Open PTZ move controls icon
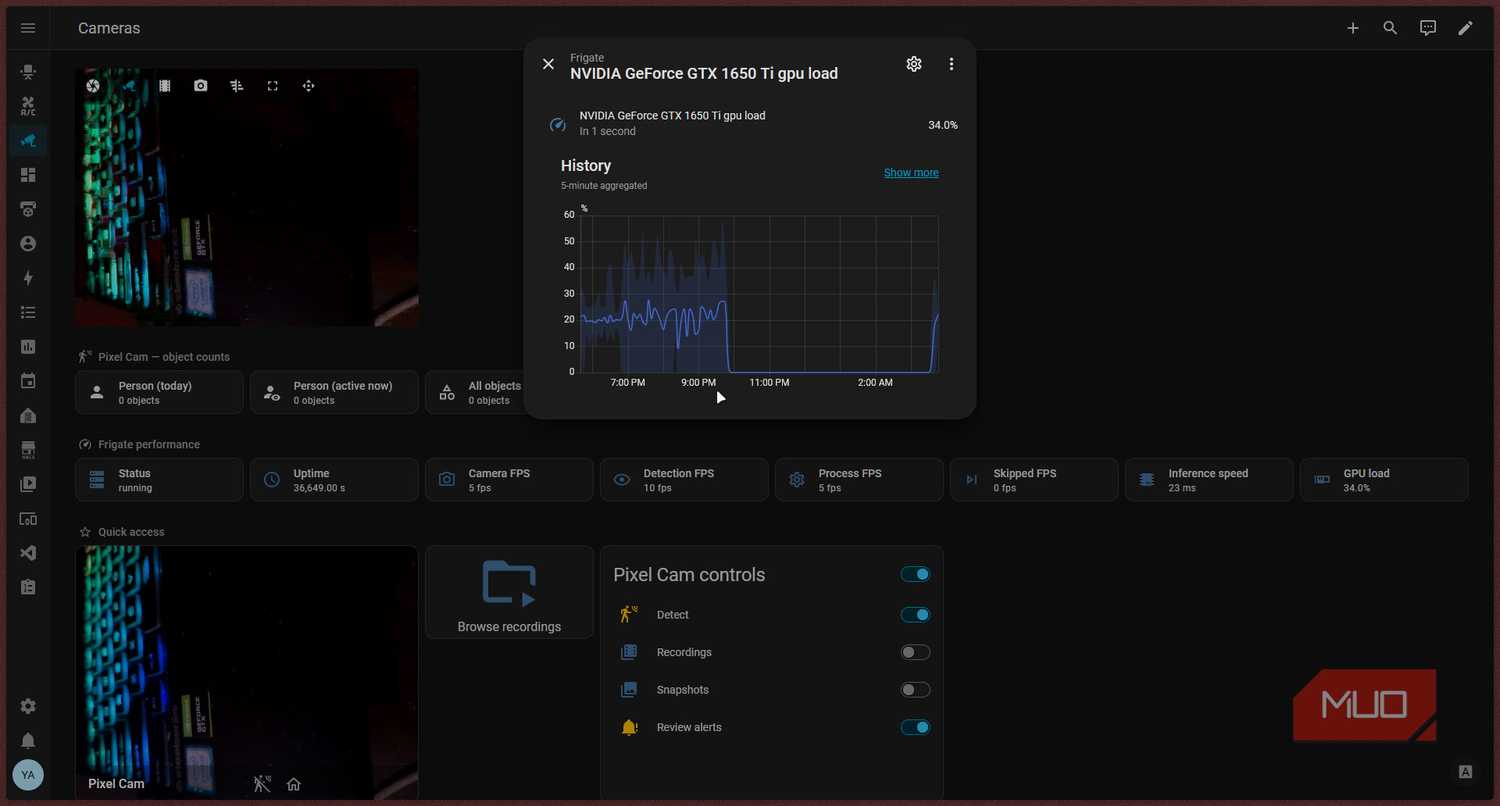The width and height of the screenshot is (1500, 806). [x=308, y=86]
